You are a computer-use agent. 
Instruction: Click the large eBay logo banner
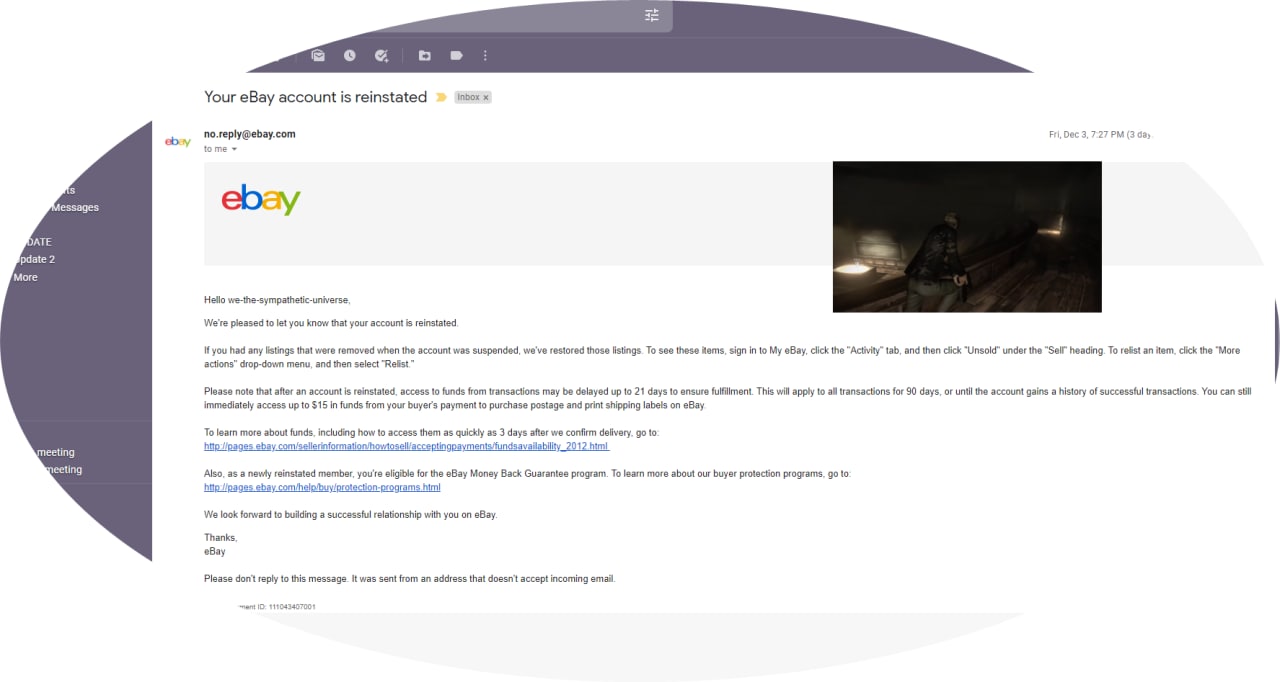pyautogui.click(x=261, y=199)
